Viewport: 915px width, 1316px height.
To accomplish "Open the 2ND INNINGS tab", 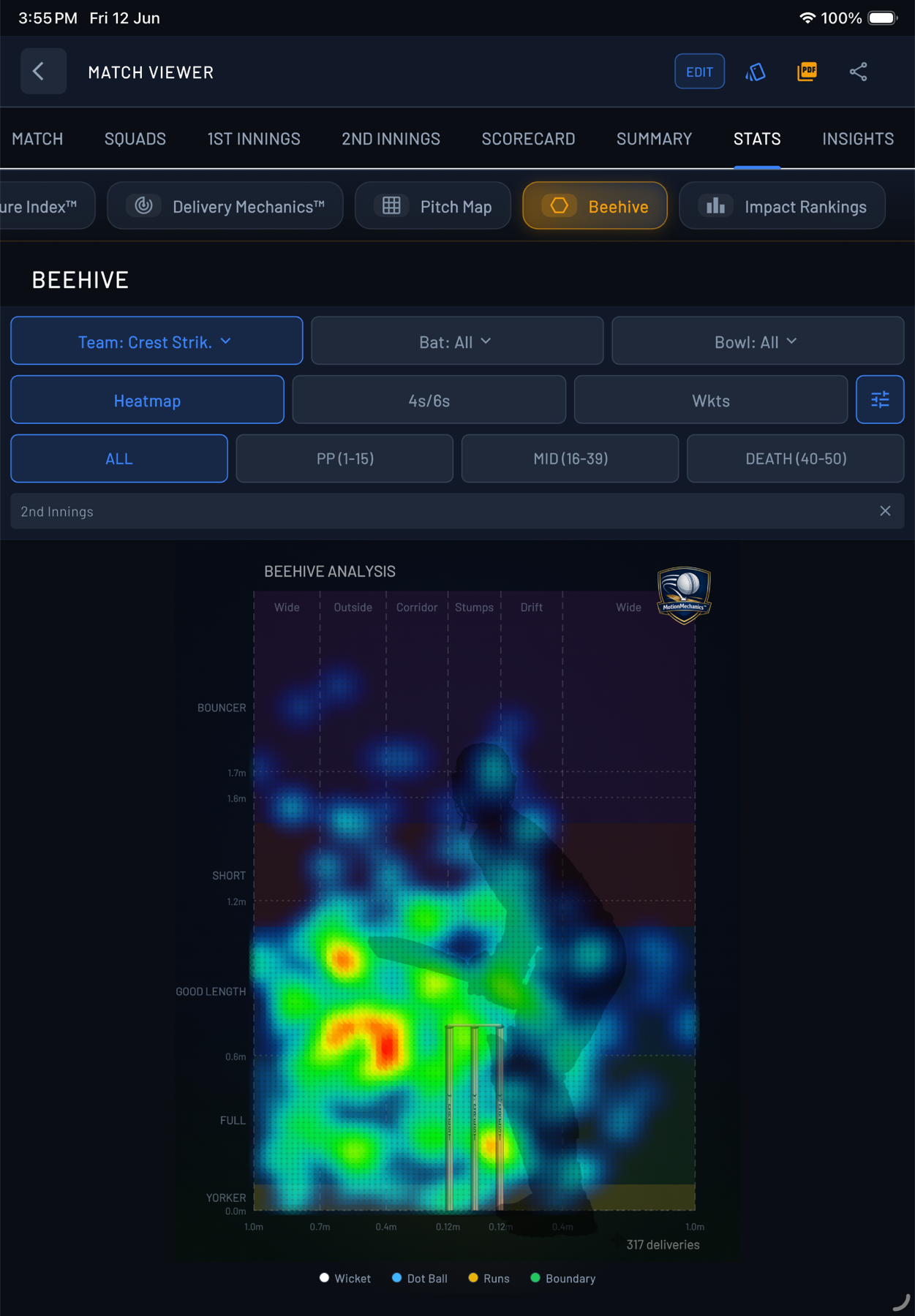I will coord(391,139).
